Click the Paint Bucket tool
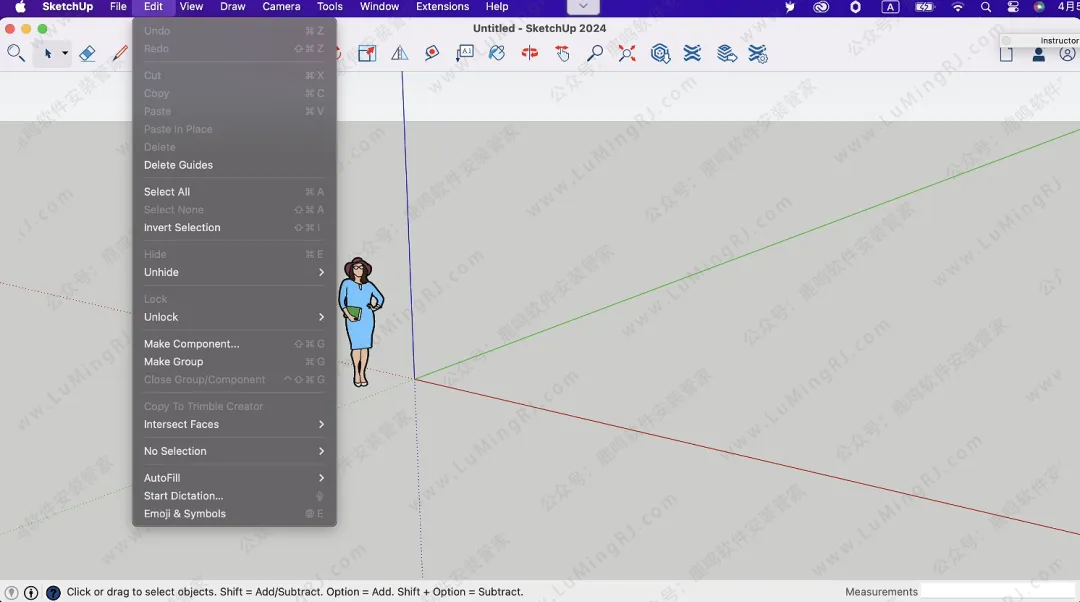The height and width of the screenshot is (602, 1080). pos(497,54)
